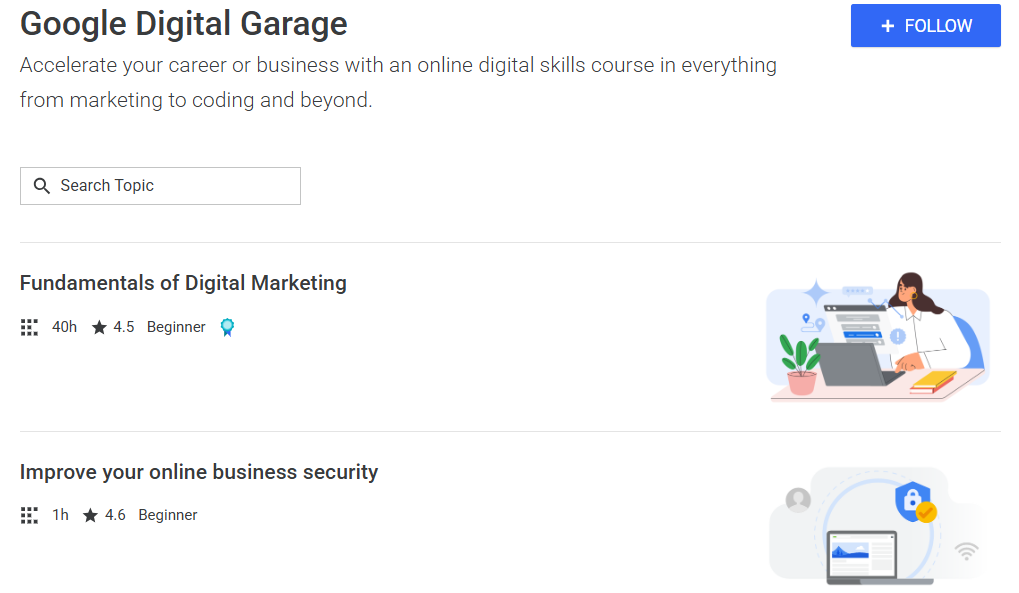
Task: Click the plus icon inside the Follow button
Action: [886, 26]
